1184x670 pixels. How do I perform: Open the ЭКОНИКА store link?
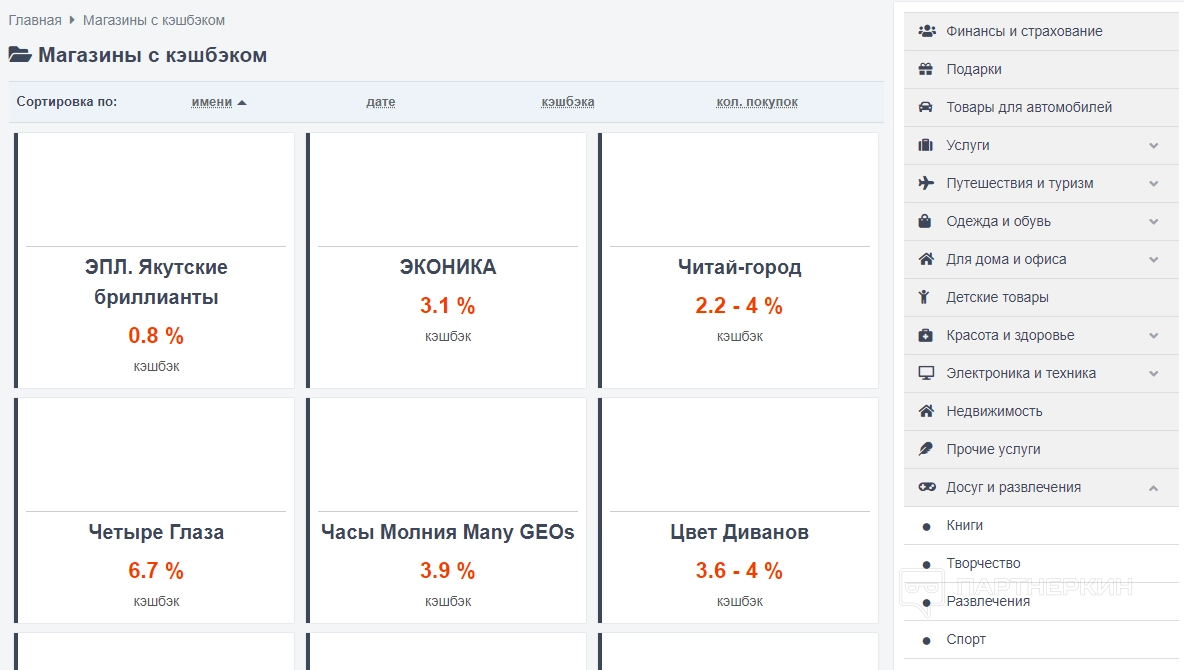[x=447, y=267]
